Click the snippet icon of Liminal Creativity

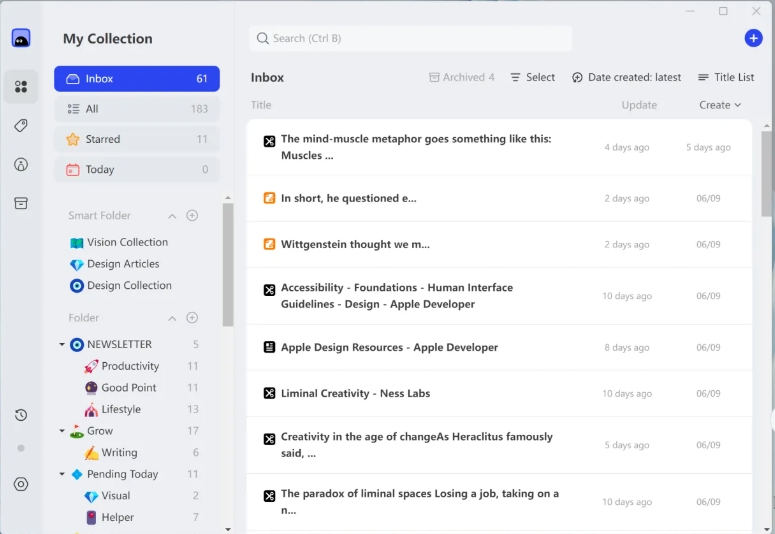[x=269, y=394]
